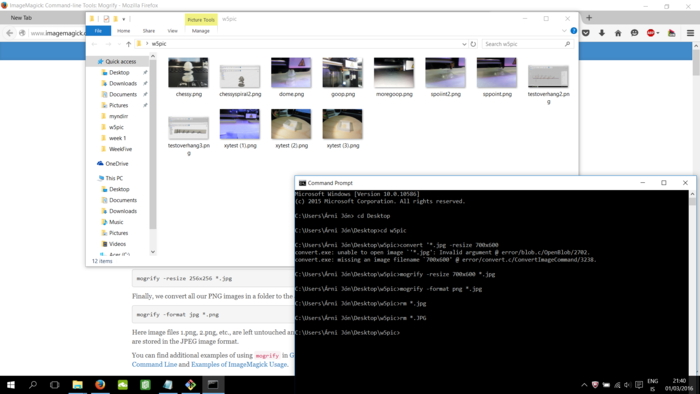The height and width of the screenshot is (394, 700).
Task: Click the search magnifier in Explorer search box
Action: tap(567, 44)
